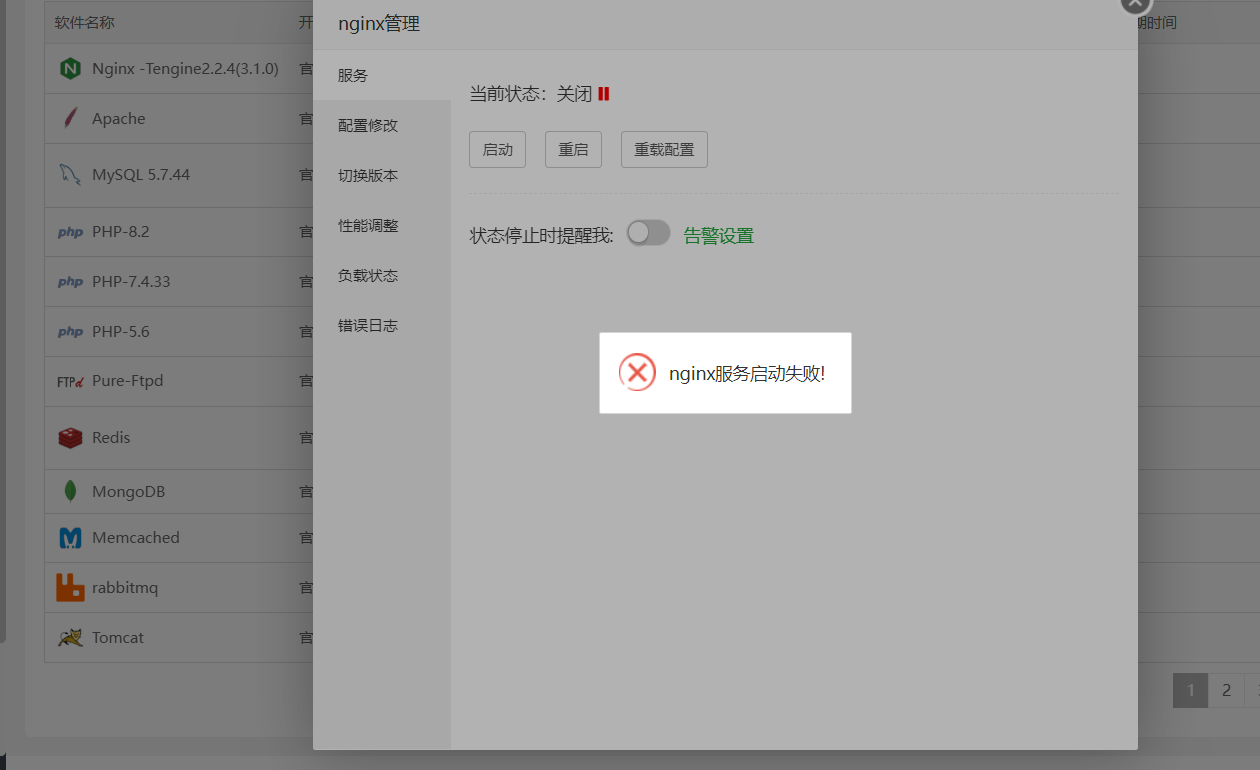The image size is (1260, 770).
Task: Click the 软件名称 column header
Action: coord(85,22)
